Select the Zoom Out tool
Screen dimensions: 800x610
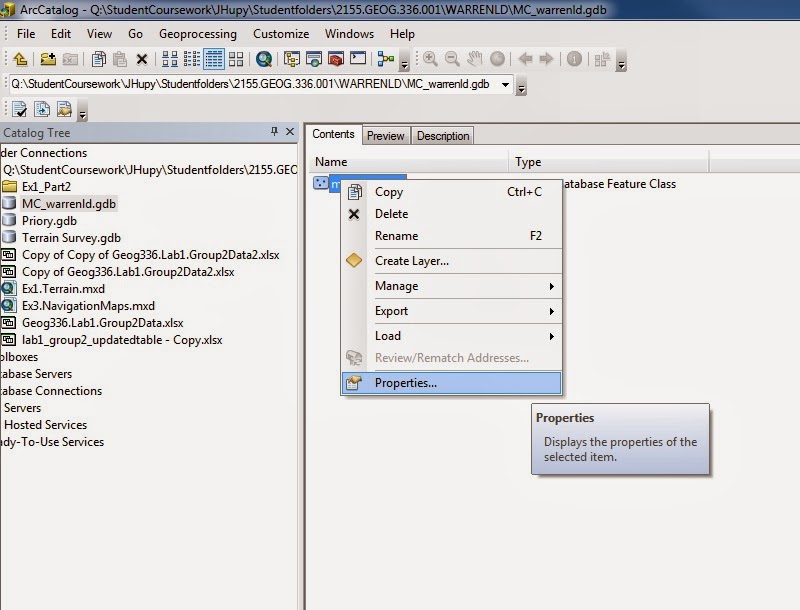point(452,59)
